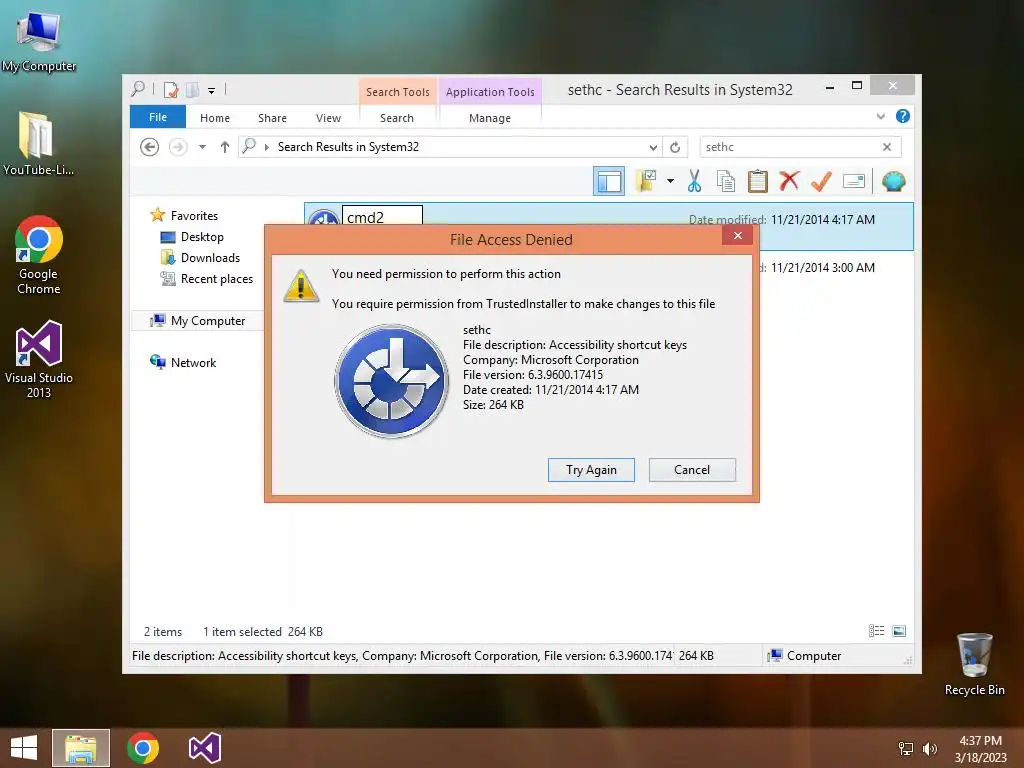Viewport: 1024px width, 768px height.
Task: Select My Computer in the navigation pane
Action: 208,321
